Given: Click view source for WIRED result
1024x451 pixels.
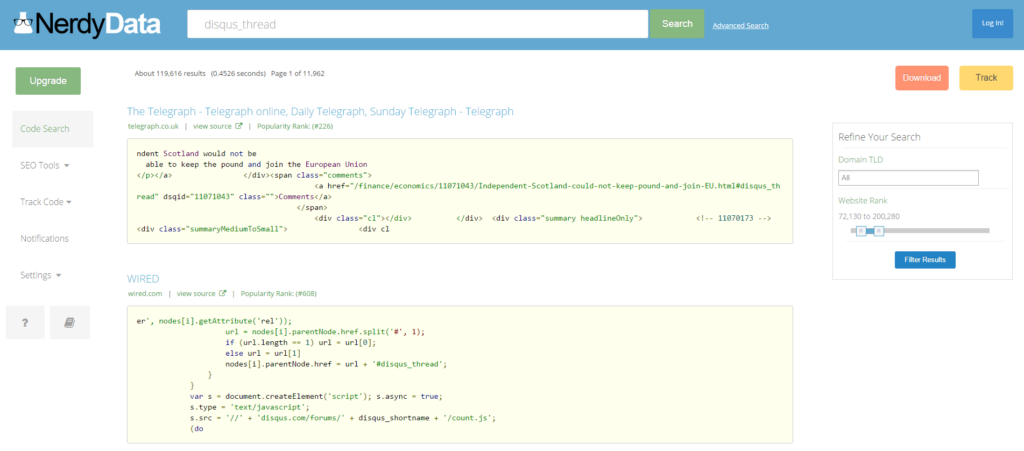Looking at the screenshot, I should coord(196,294).
